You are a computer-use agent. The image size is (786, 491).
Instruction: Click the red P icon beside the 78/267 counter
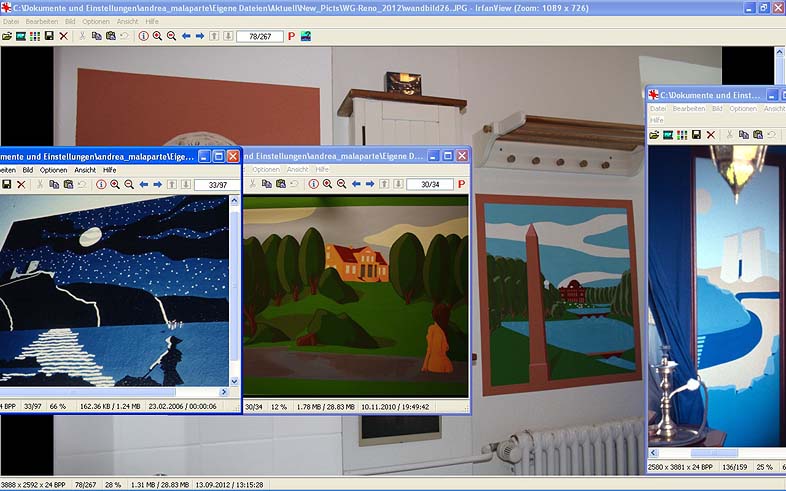pyautogui.click(x=292, y=36)
